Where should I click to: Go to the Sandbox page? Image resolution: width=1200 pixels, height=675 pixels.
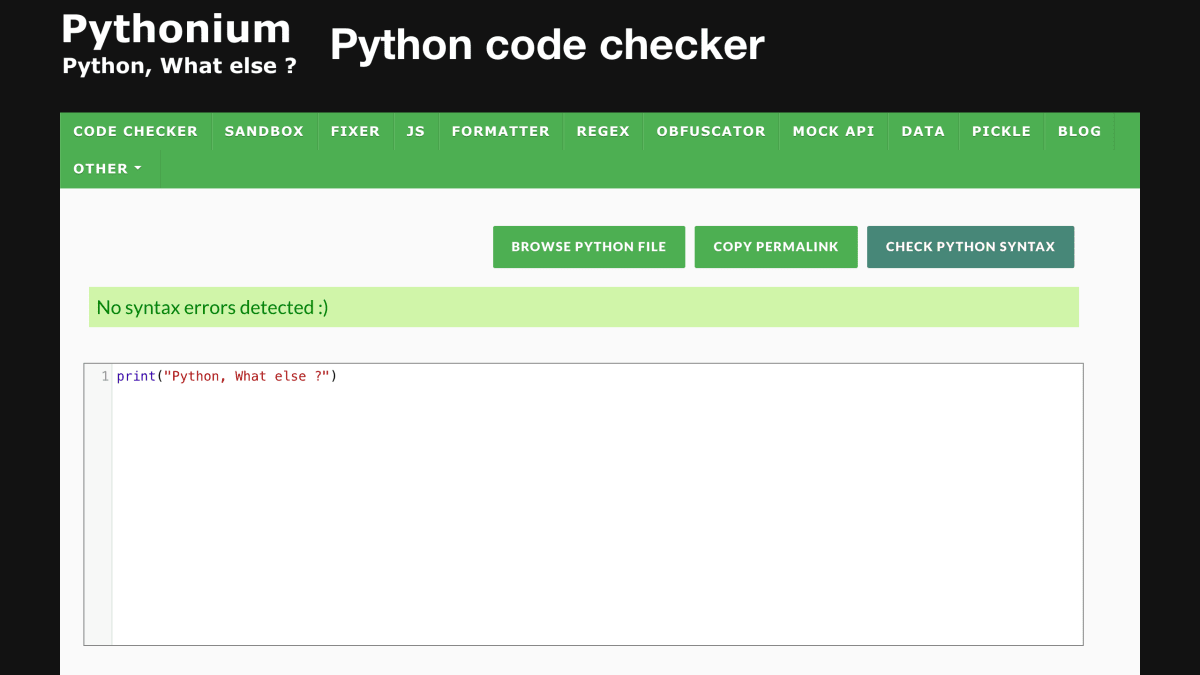point(264,131)
